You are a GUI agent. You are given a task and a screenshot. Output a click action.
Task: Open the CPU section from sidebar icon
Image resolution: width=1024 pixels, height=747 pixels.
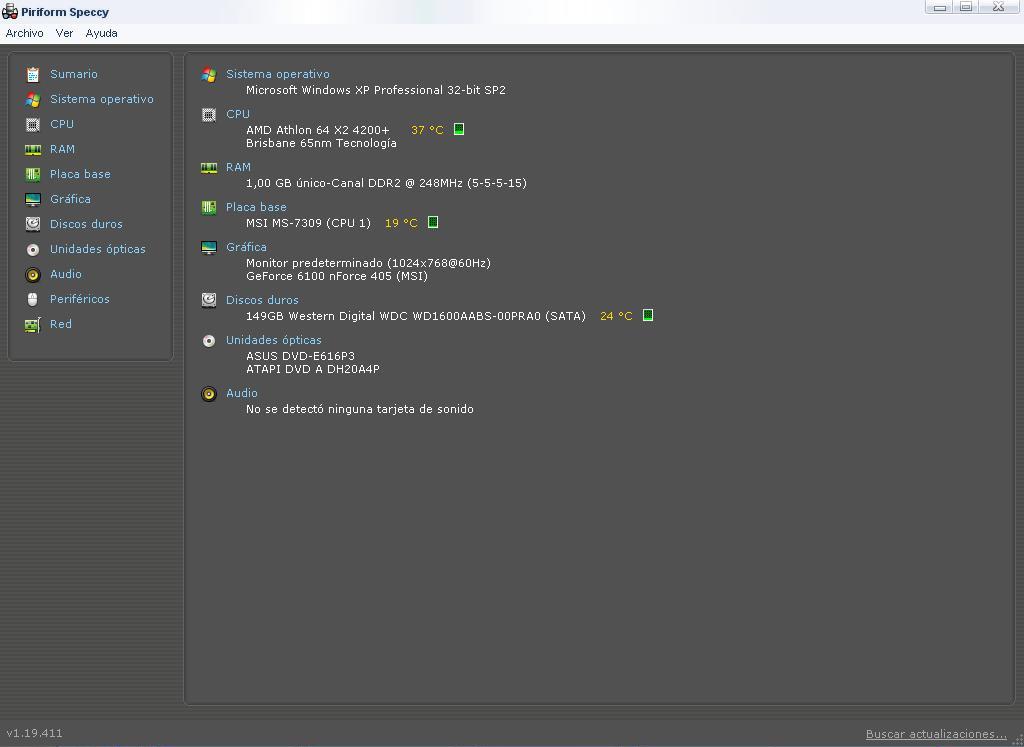[33, 124]
